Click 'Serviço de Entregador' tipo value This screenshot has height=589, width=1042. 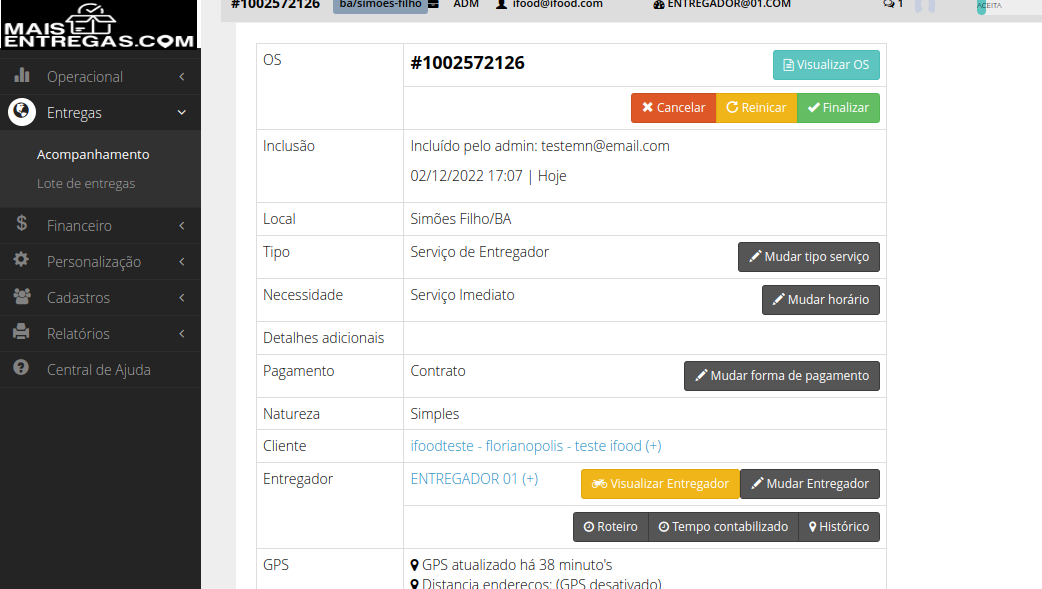(479, 253)
